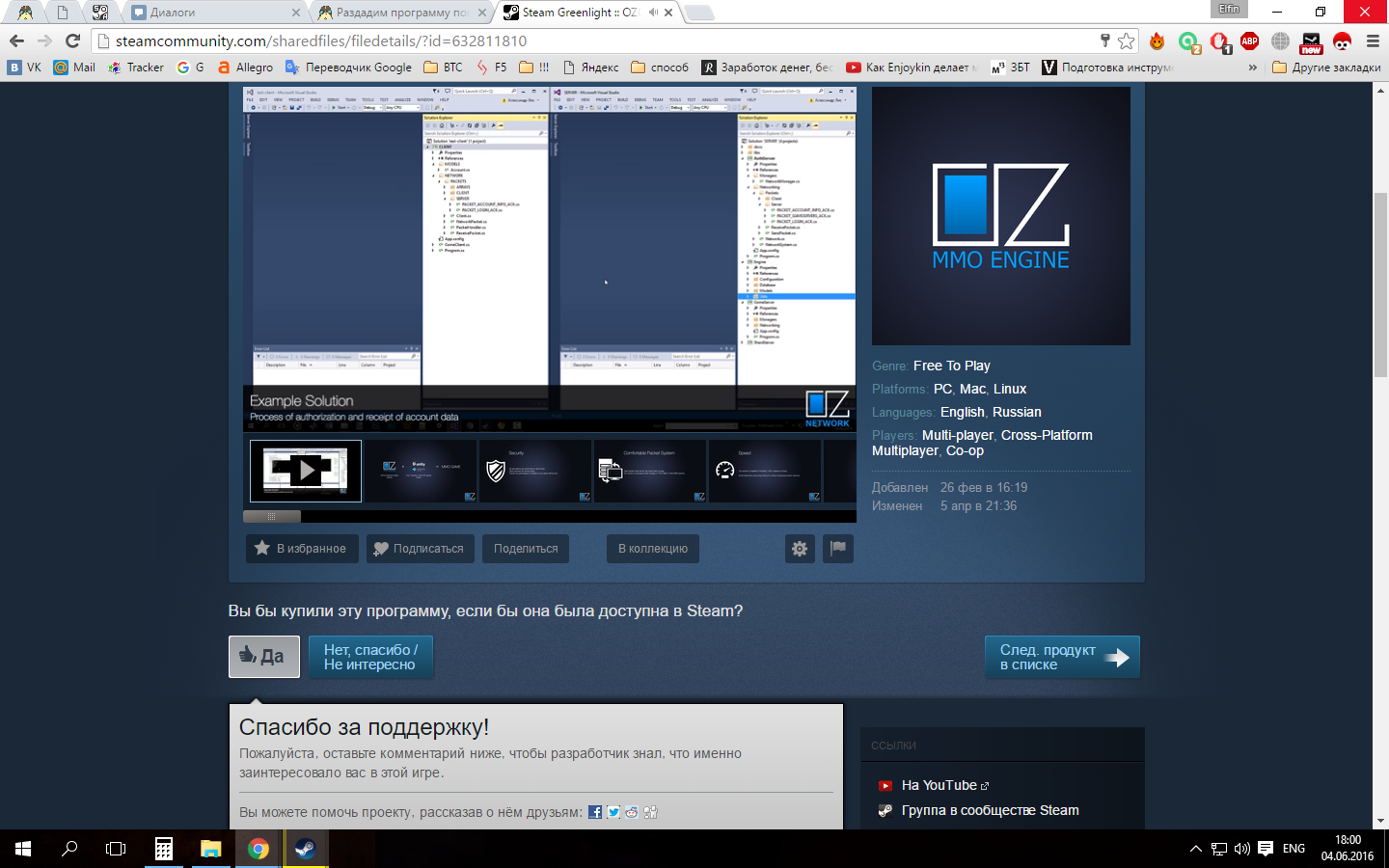1389x868 pixels.
Task: Open the Mail bookmark
Action: [x=74, y=68]
